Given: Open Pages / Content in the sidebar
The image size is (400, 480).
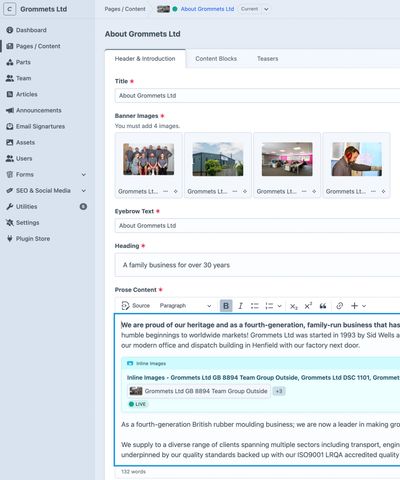Looking at the screenshot, I should 33,46.
